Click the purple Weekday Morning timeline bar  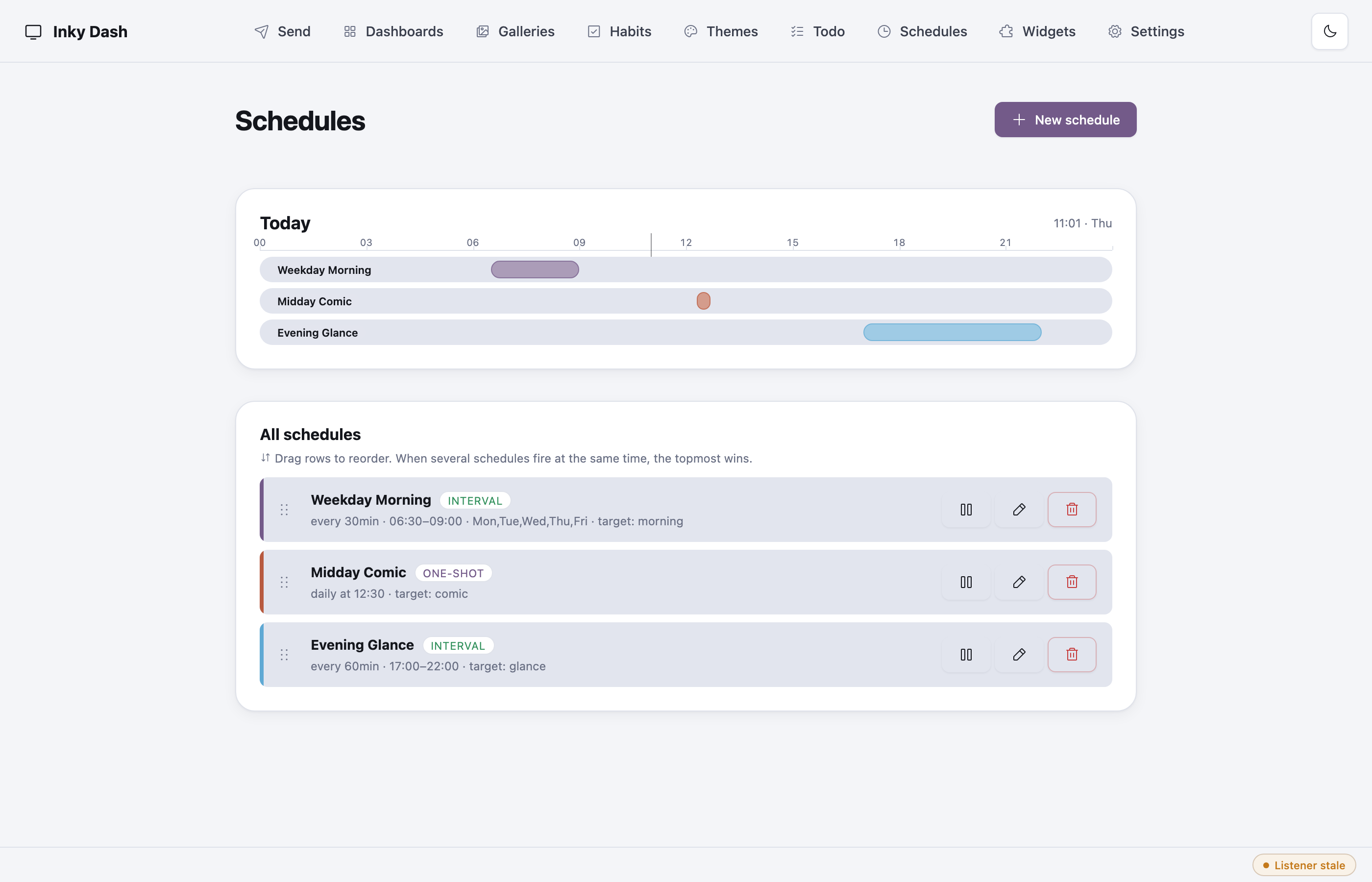click(x=535, y=270)
